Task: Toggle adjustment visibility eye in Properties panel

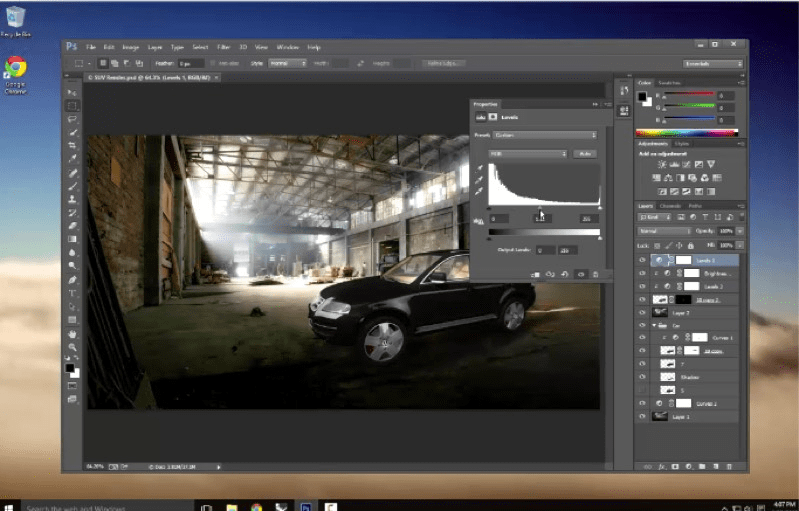Action: point(581,273)
